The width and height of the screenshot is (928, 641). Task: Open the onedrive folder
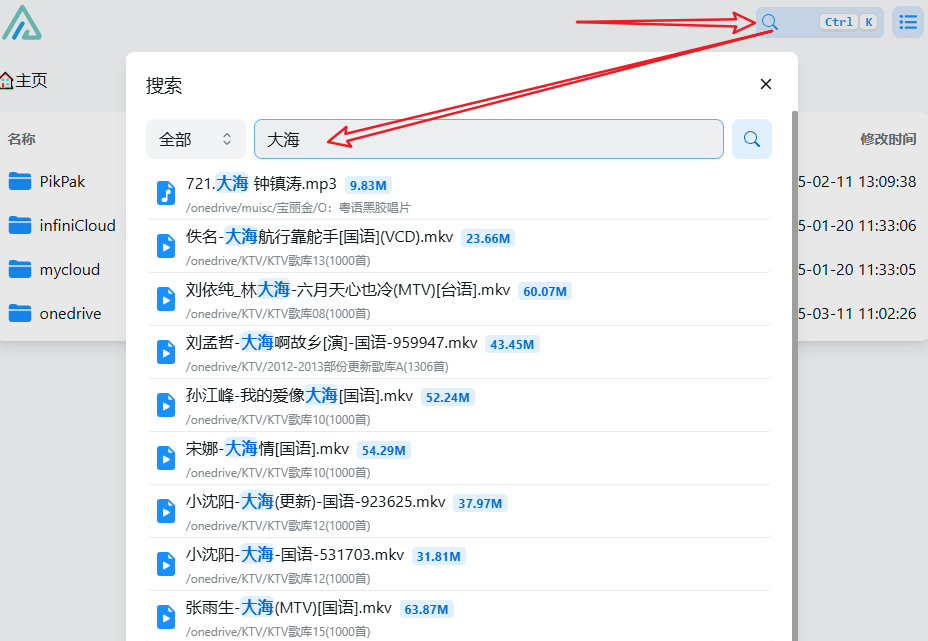click(x=70, y=313)
